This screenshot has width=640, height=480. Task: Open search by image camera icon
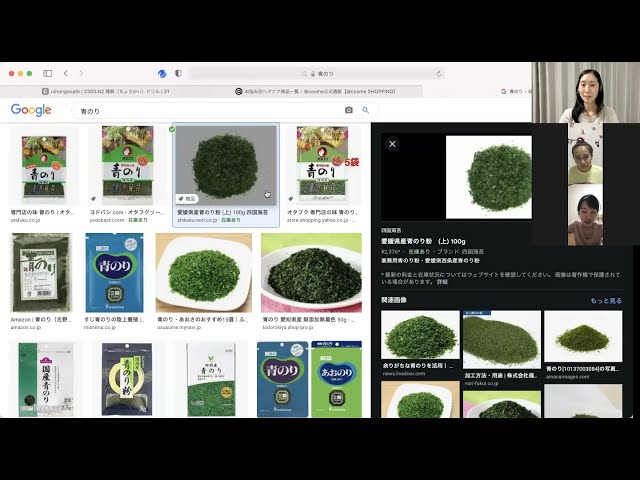pyautogui.click(x=349, y=110)
